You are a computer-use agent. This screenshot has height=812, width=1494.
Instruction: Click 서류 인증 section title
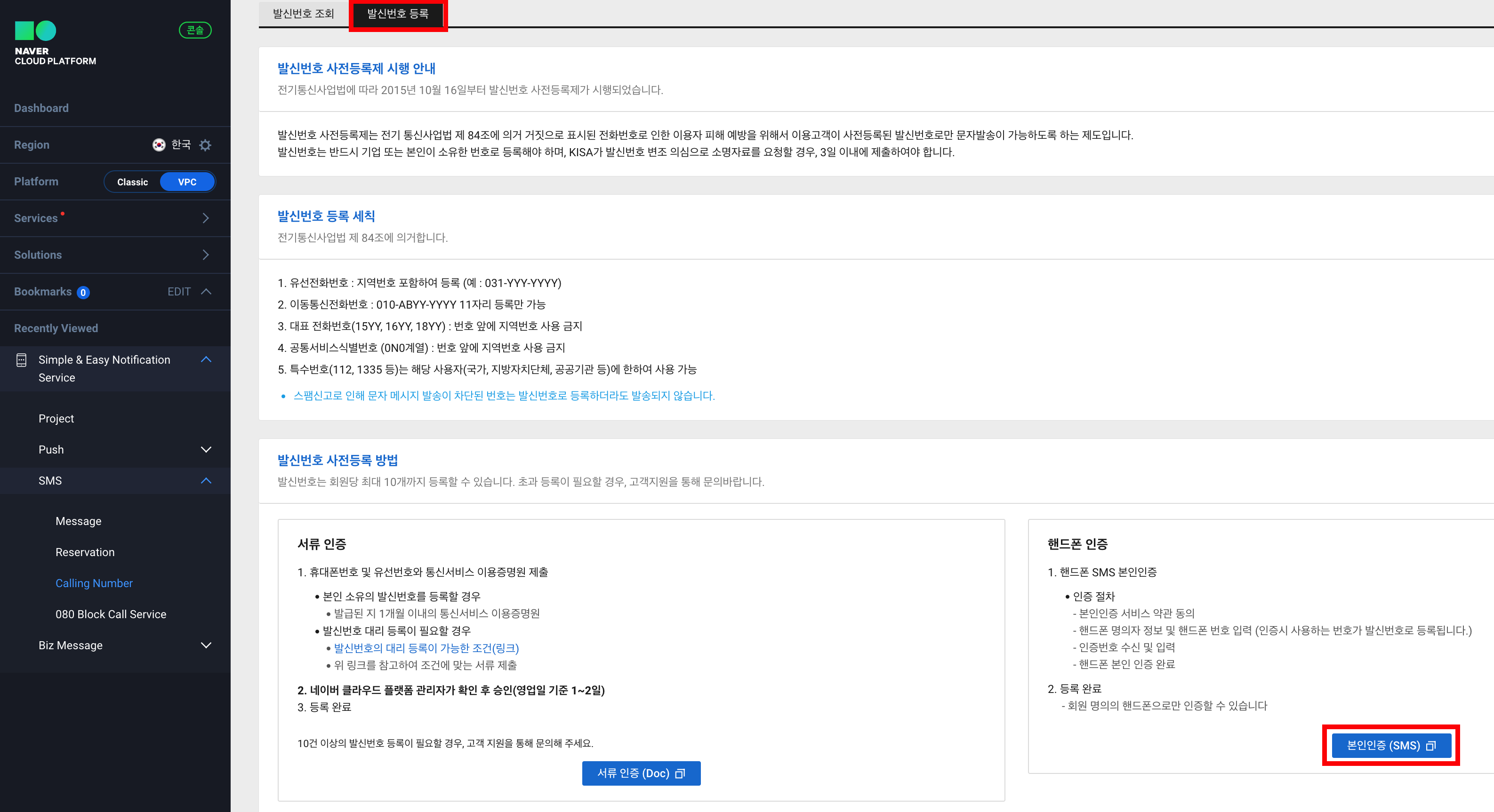click(x=322, y=544)
